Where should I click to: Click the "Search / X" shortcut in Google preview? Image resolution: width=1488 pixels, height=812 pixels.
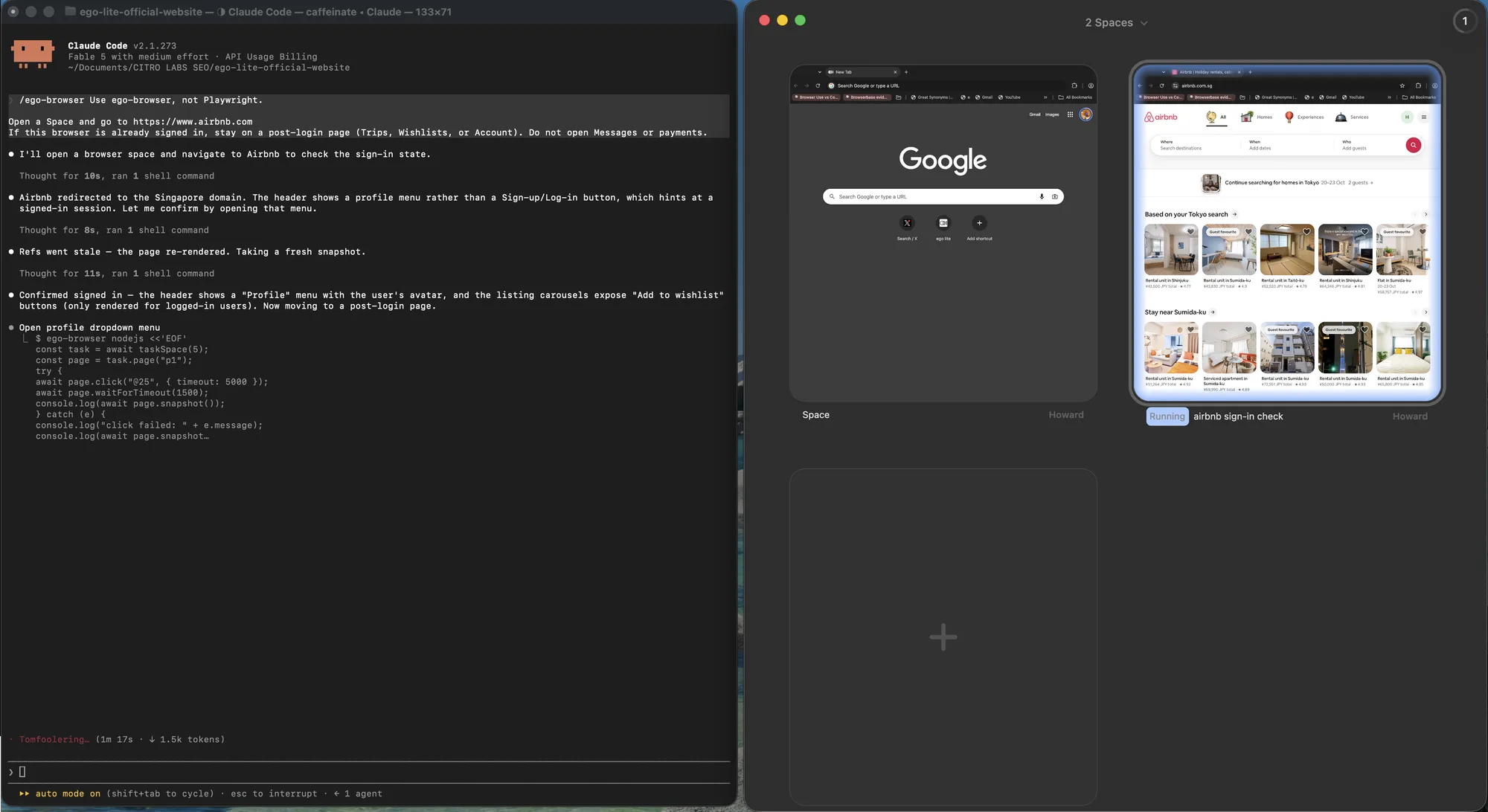click(907, 228)
